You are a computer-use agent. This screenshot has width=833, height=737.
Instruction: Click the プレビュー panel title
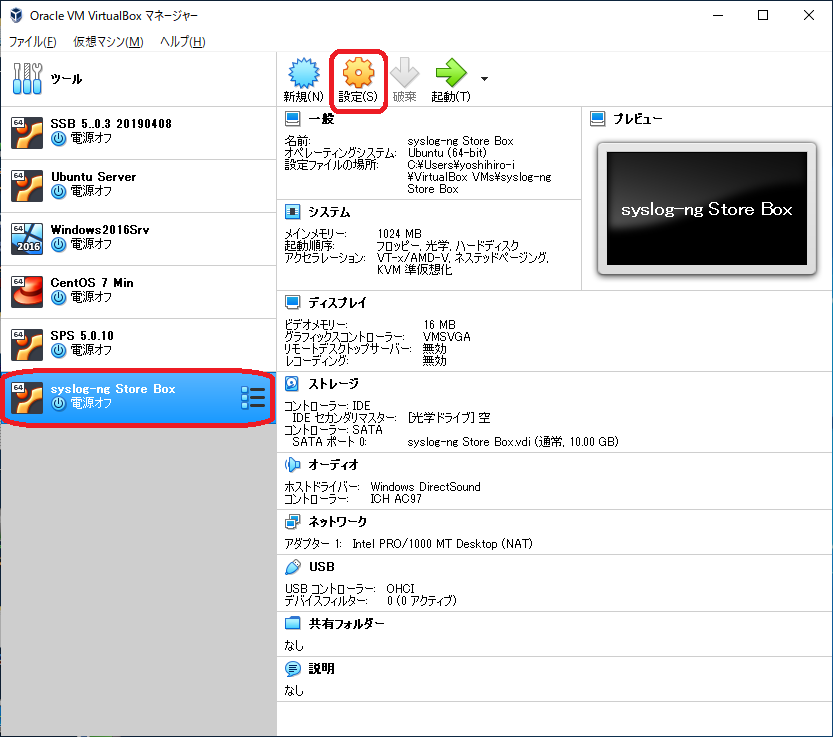(x=638, y=118)
